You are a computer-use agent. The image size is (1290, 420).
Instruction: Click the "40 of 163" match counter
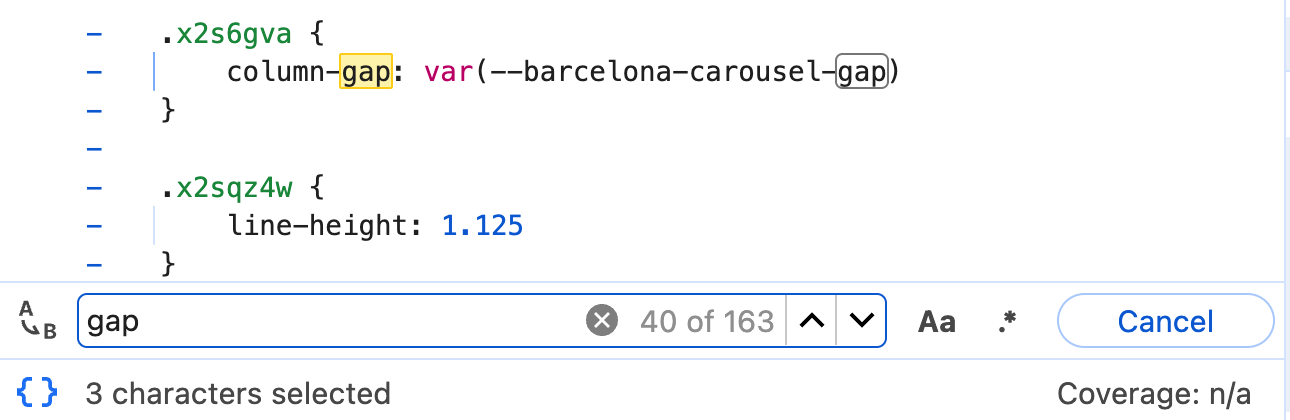pyautogui.click(x=707, y=321)
